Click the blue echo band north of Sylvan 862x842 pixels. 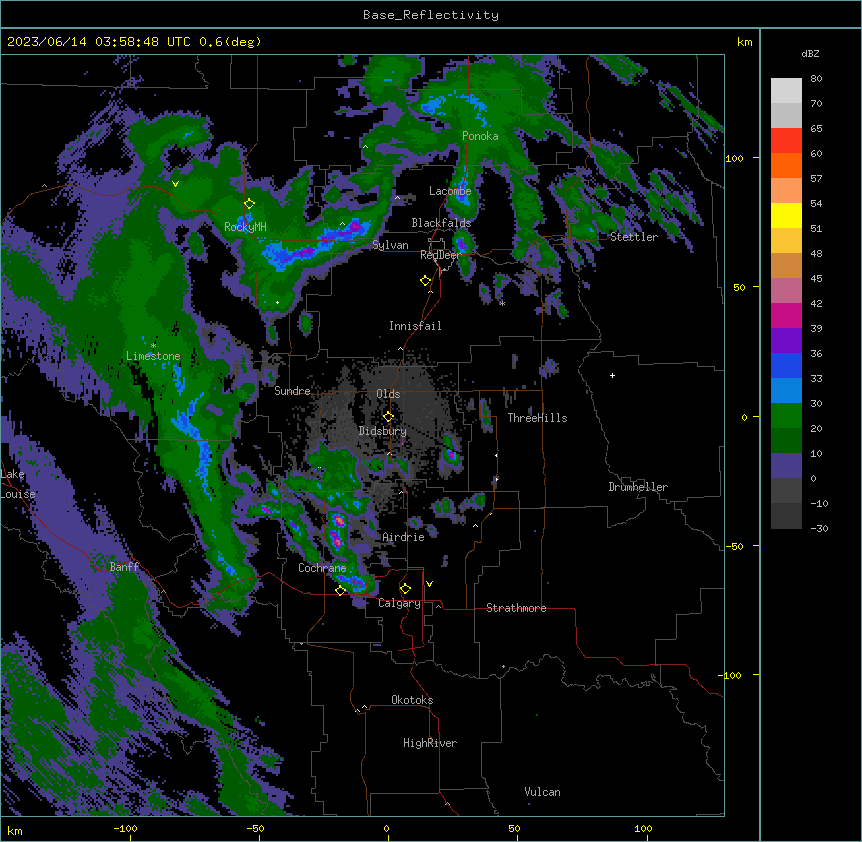click(x=316, y=246)
